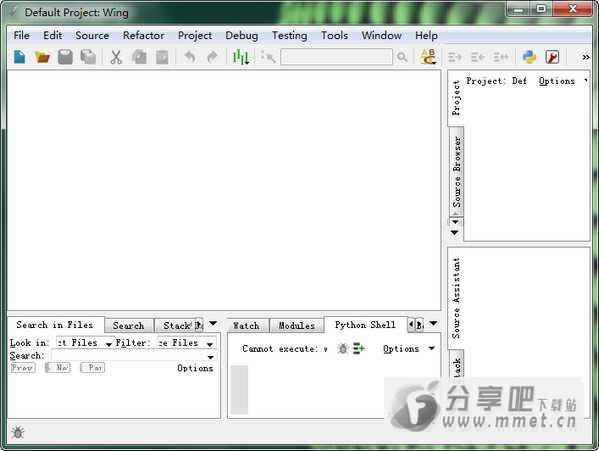Open the Window menu
Viewport: 599px width, 451px height.
382,36
